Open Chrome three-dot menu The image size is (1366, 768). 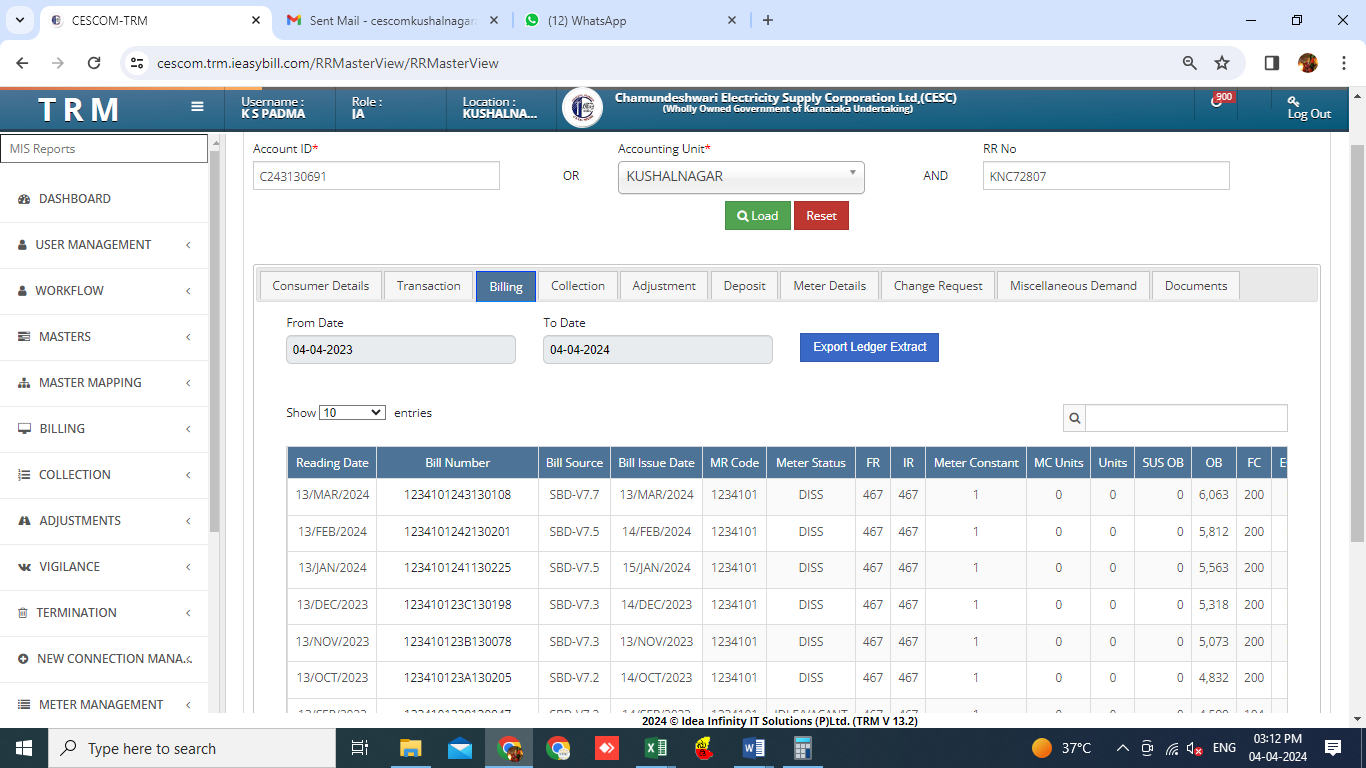(x=1342, y=63)
